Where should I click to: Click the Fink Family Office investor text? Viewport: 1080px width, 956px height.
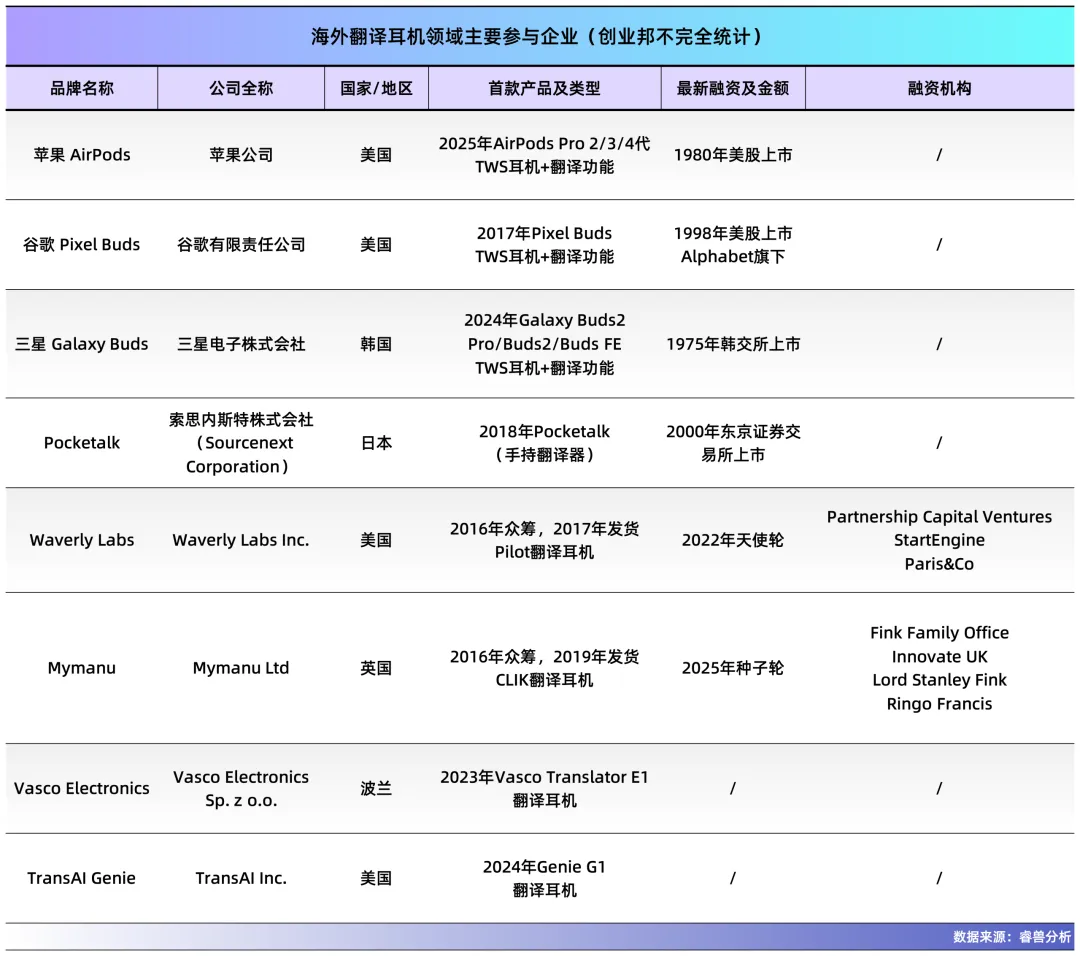(939, 633)
